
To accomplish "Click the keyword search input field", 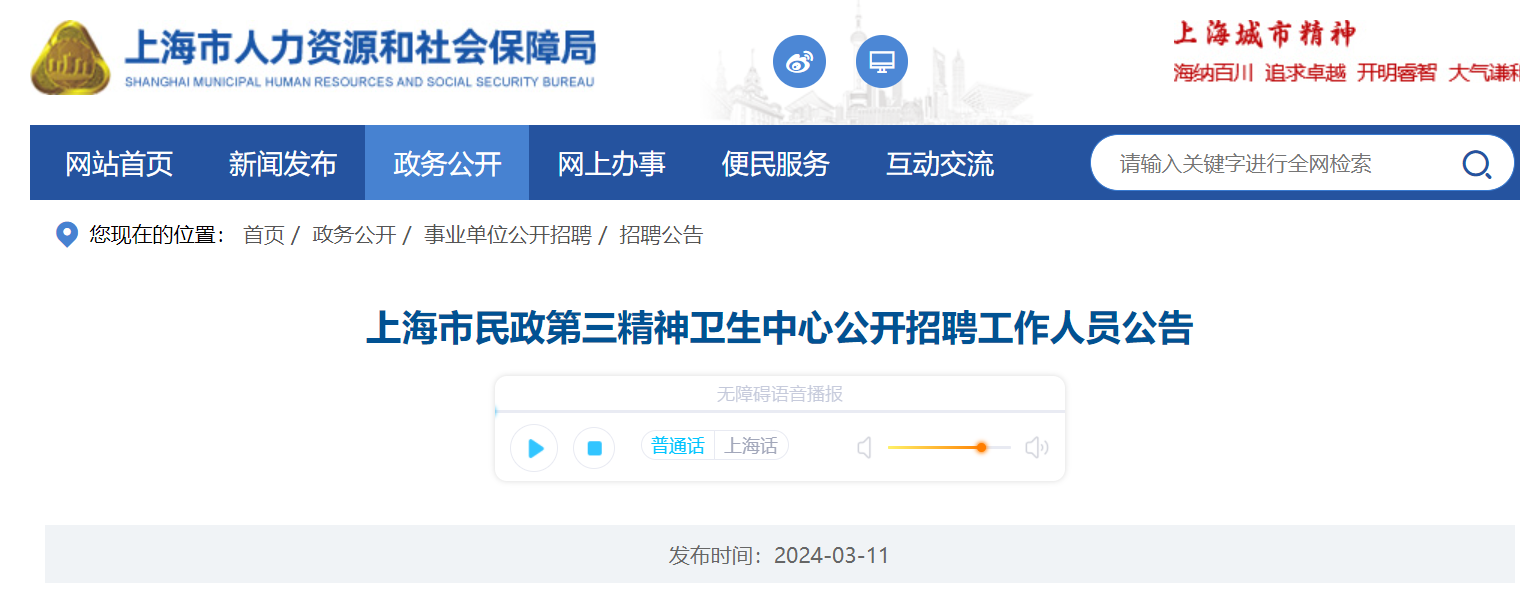I will (1270, 164).
